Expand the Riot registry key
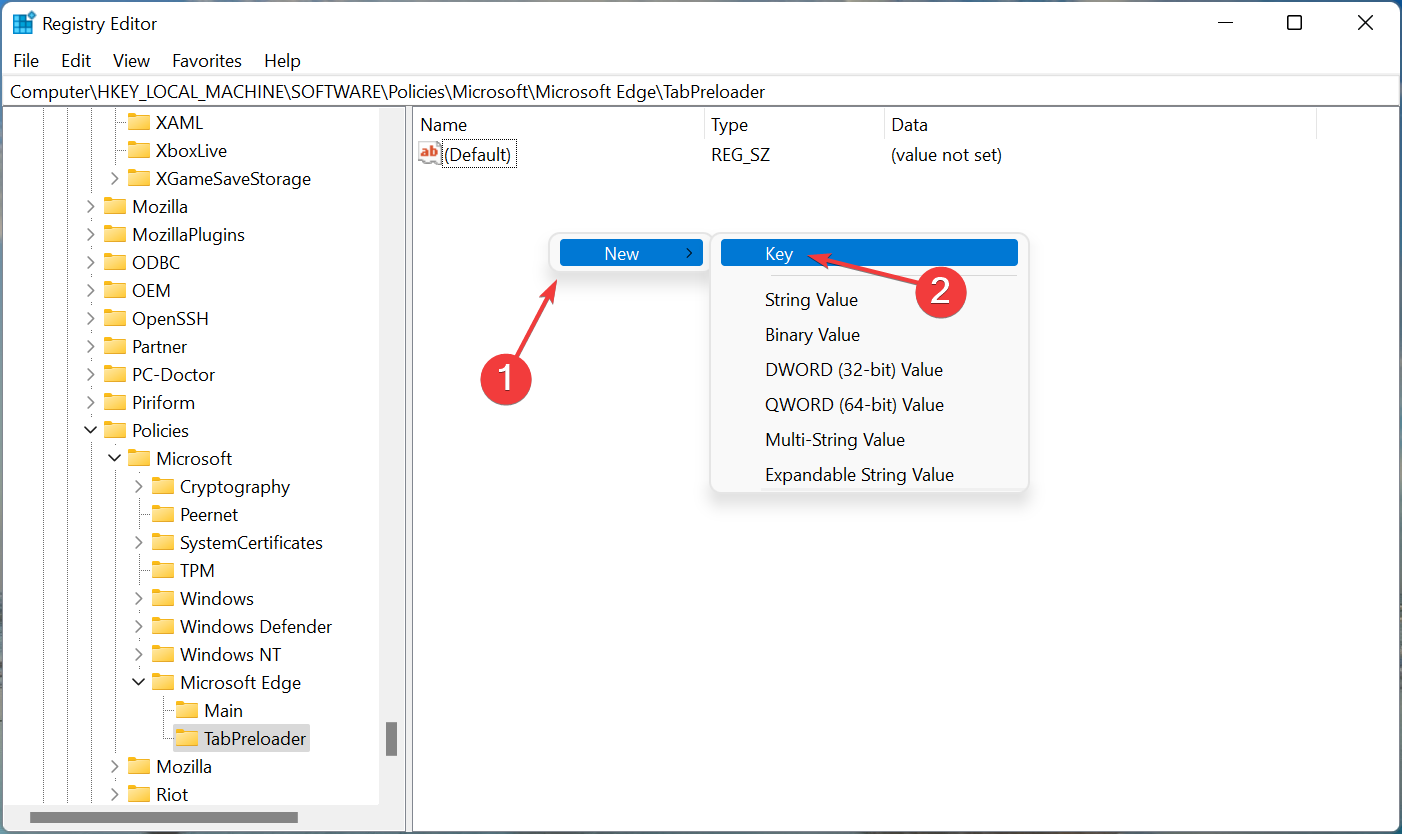The image size is (1402, 834). pos(117,794)
